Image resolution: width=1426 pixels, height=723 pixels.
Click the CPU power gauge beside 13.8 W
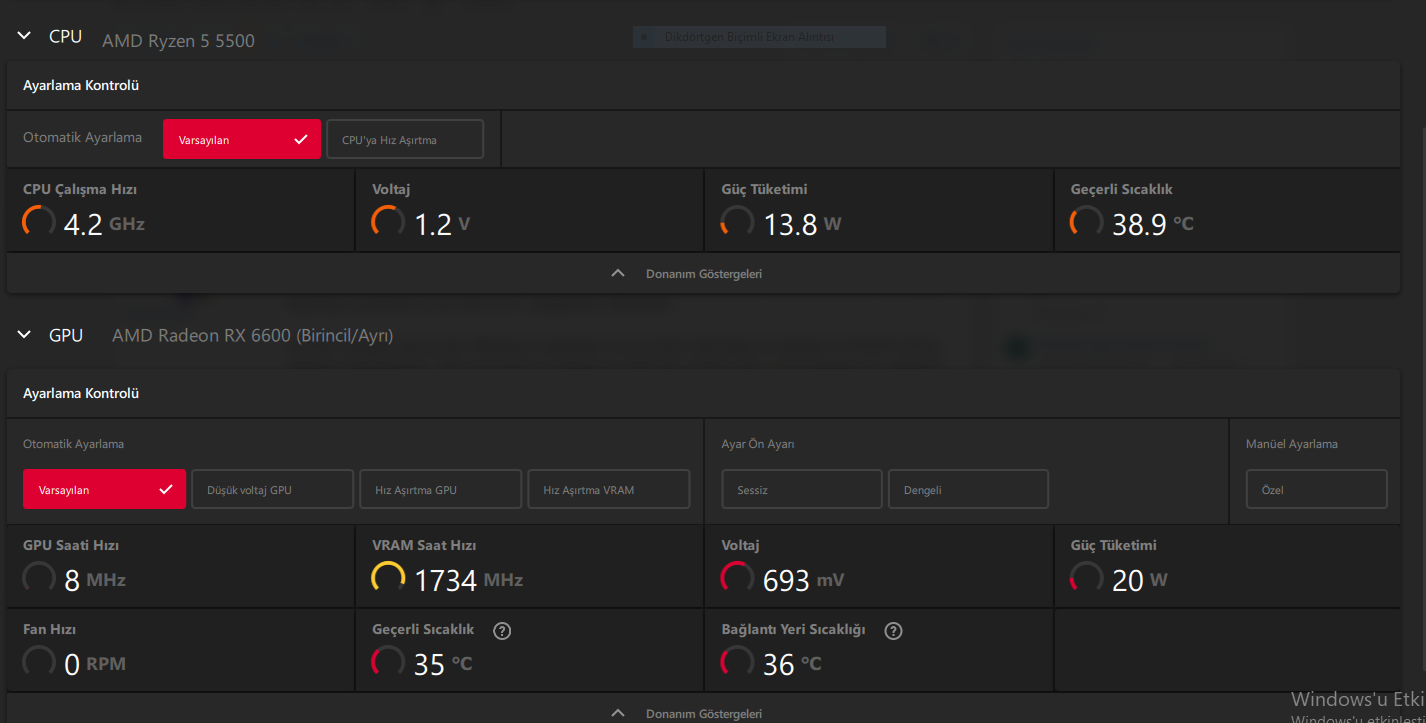(x=737, y=222)
